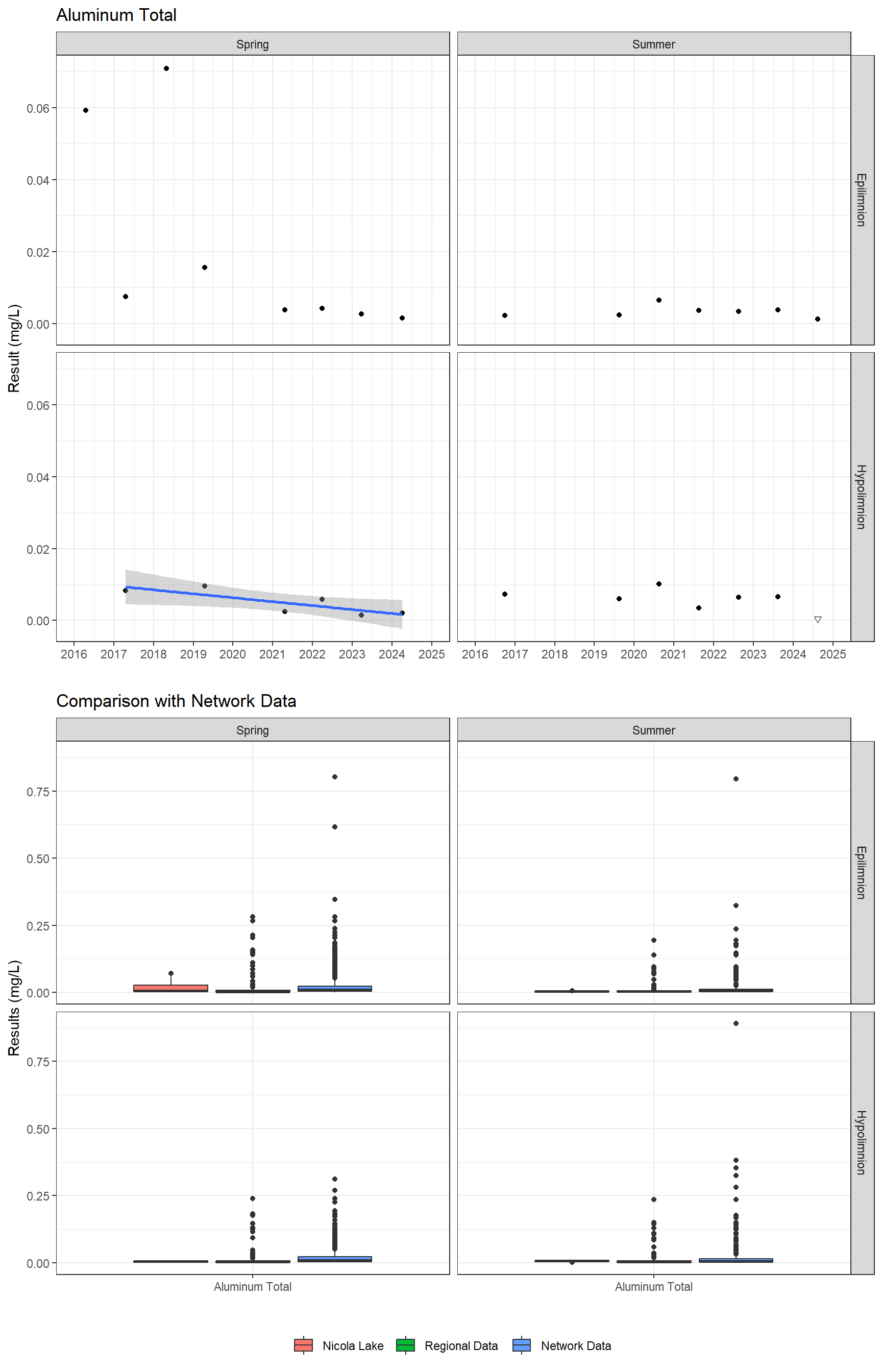Click the Spring strip header of comparison chart

click(x=253, y=730)
